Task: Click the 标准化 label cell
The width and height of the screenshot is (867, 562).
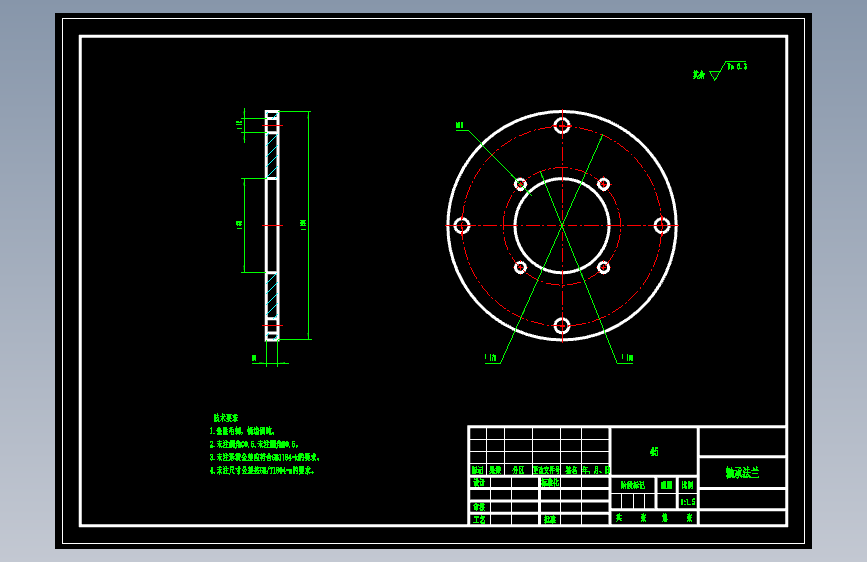Action: [x=550, y=482]
